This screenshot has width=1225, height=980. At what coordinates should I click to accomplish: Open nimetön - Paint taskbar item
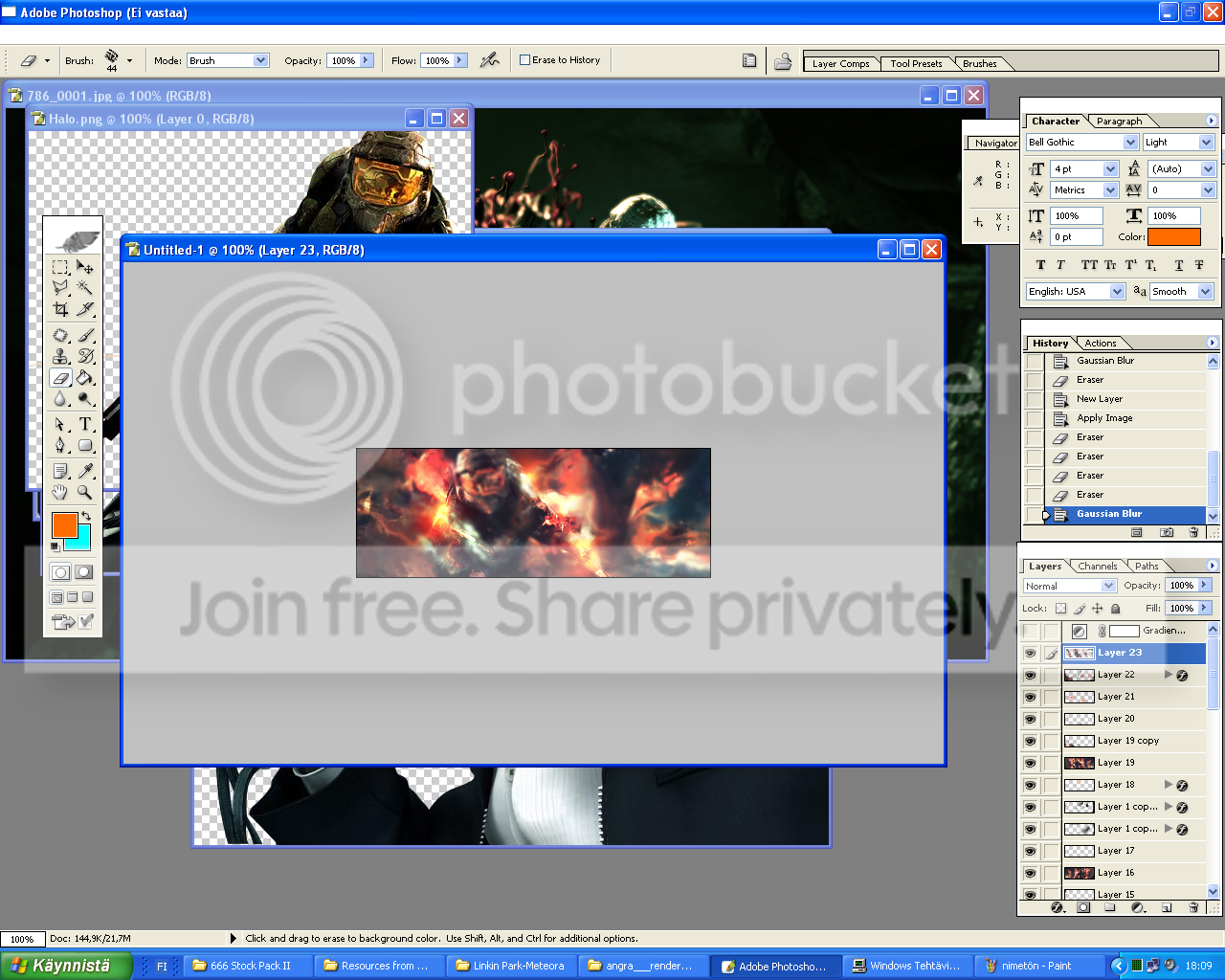click(x=1041, y=966)
